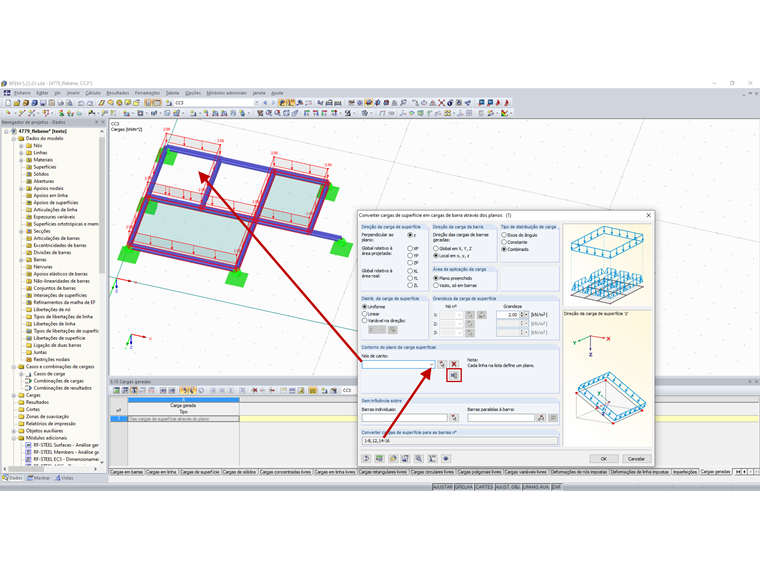Pick individual bars selection icon

coord(454,417)
